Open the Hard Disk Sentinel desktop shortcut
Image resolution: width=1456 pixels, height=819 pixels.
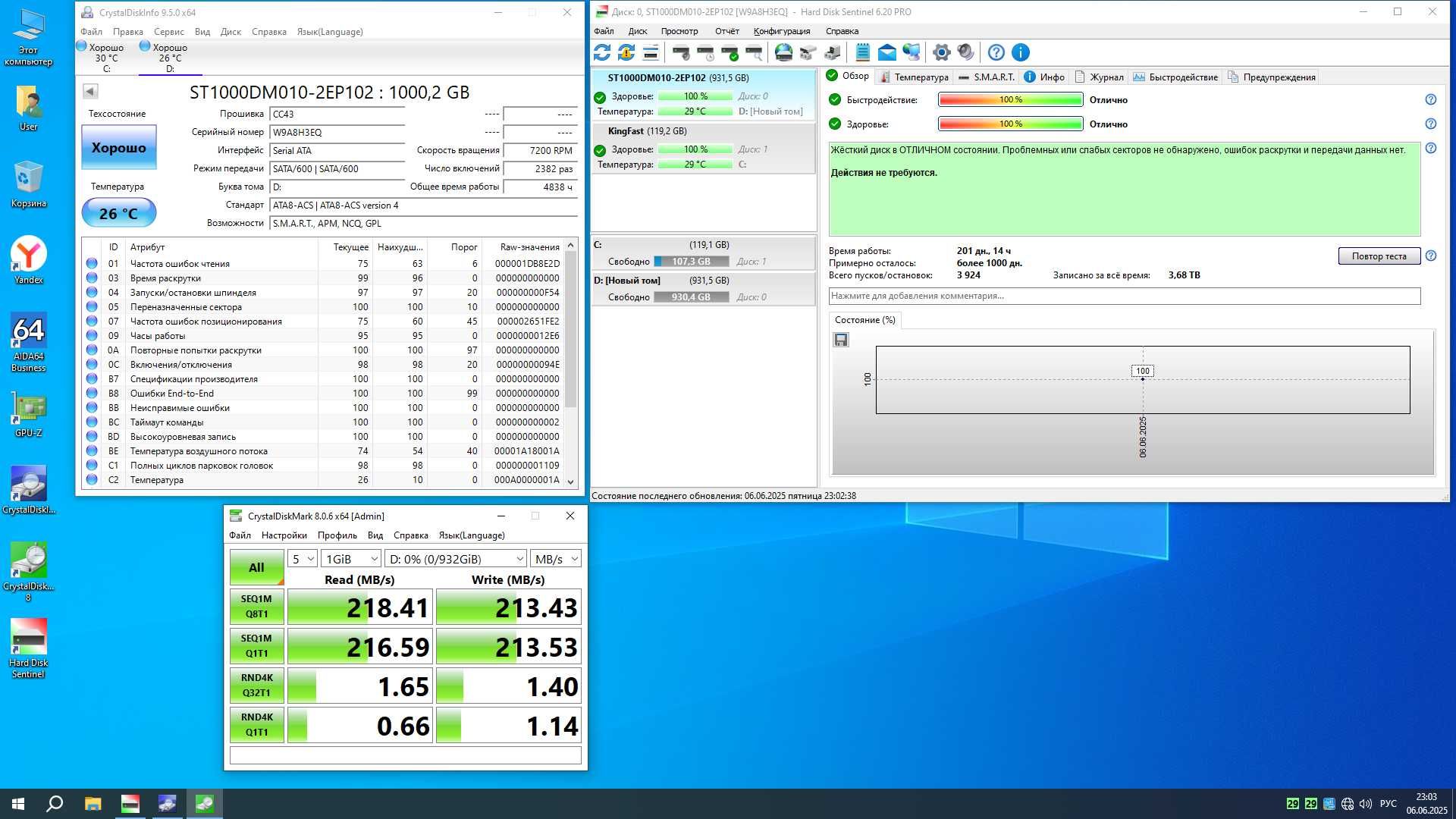[29, 648]
